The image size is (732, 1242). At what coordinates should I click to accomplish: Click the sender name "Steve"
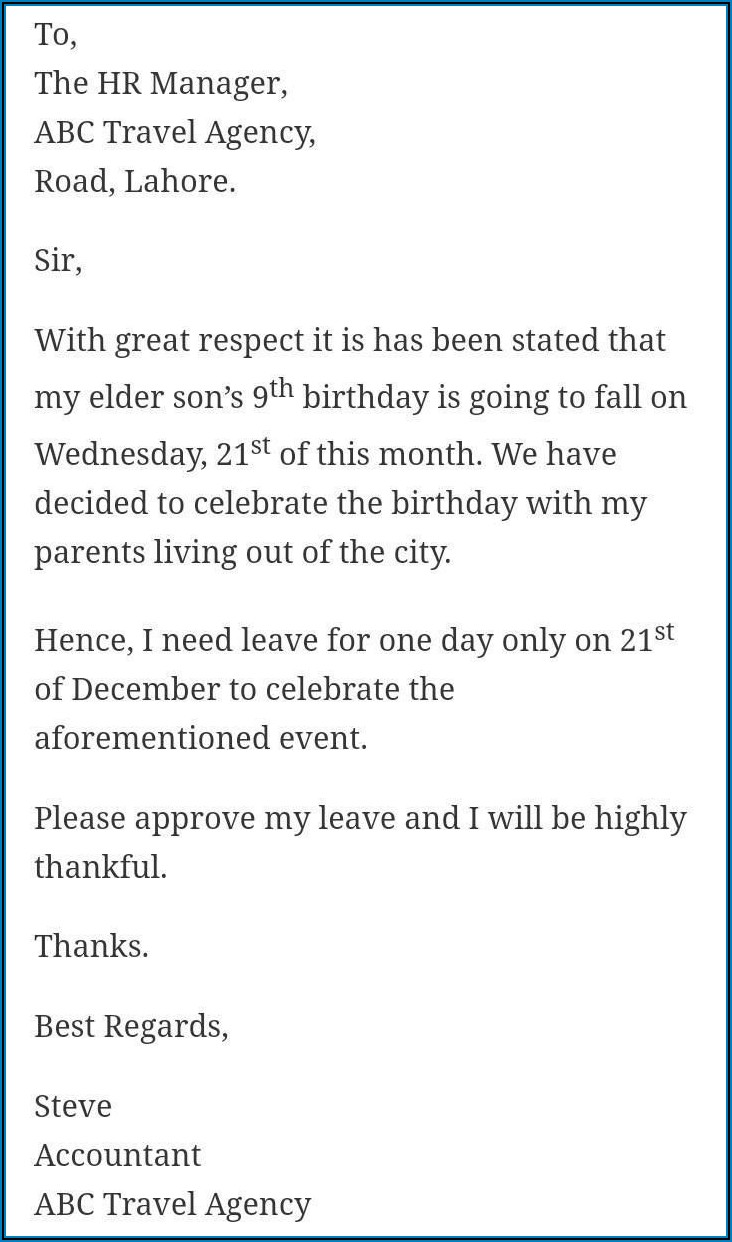[73, 1106]
